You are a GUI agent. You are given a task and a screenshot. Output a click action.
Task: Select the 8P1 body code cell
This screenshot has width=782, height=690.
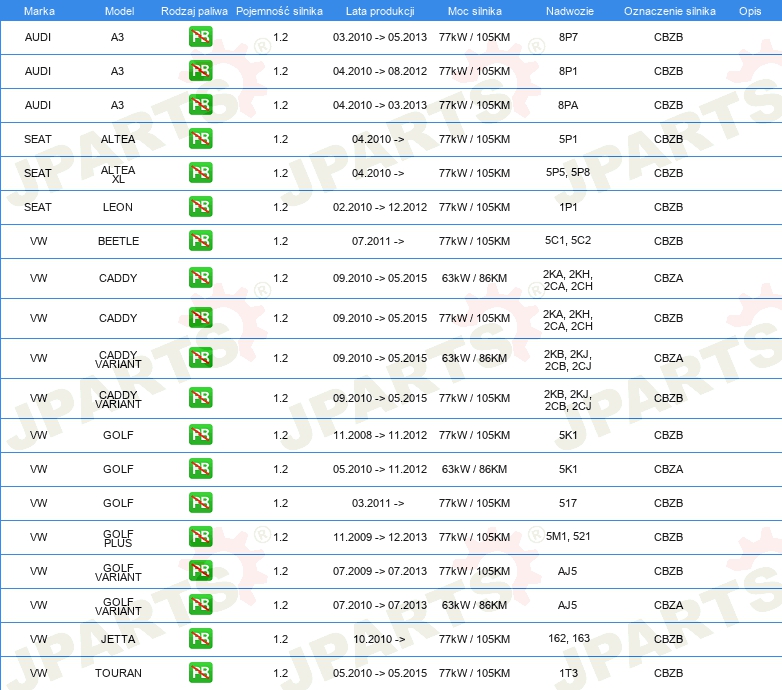pos(568,71)
